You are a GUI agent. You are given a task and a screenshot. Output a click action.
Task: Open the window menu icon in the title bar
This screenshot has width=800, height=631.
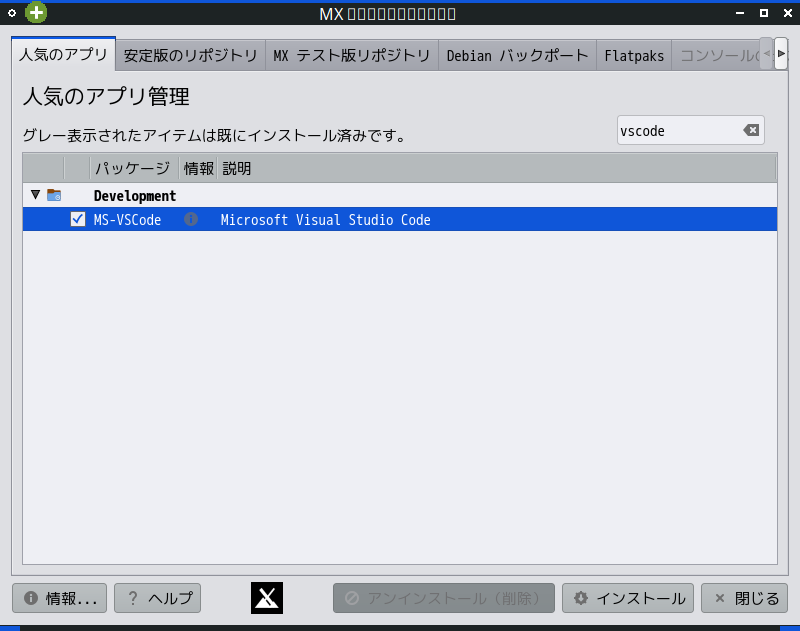click(12, 13)
